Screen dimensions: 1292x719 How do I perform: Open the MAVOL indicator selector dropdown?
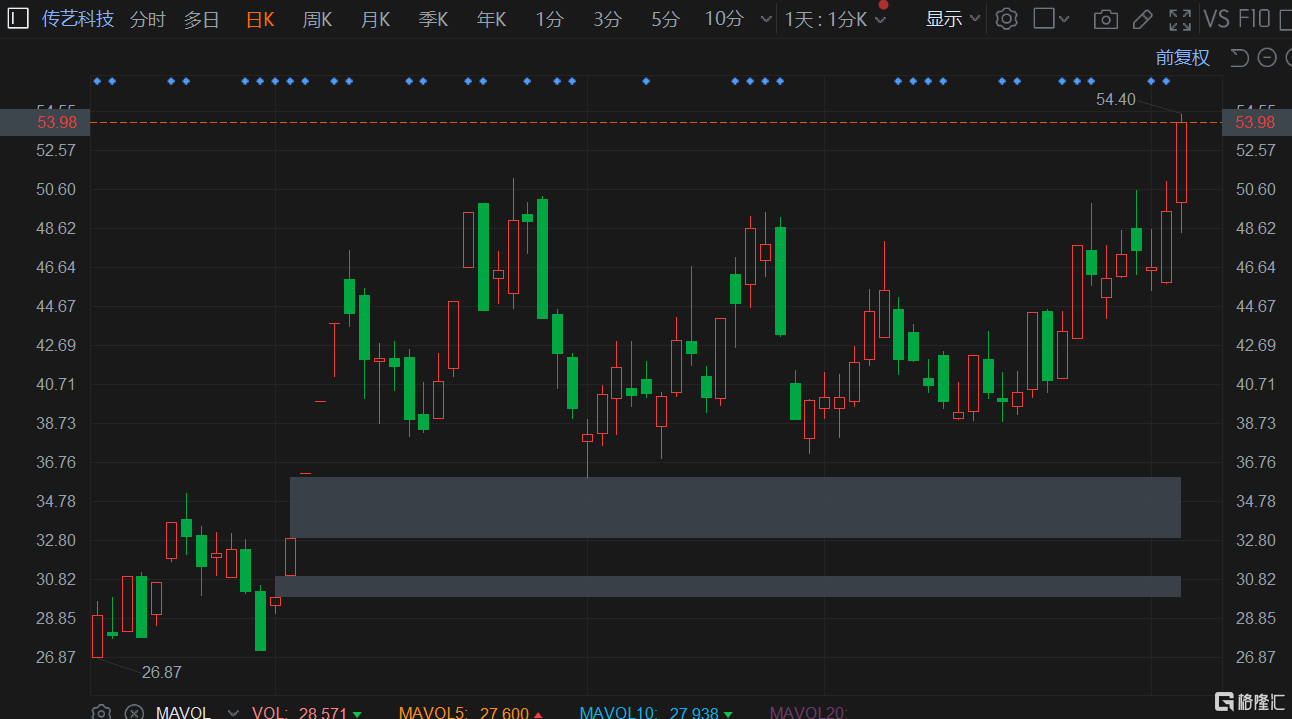tap(233, 712)
